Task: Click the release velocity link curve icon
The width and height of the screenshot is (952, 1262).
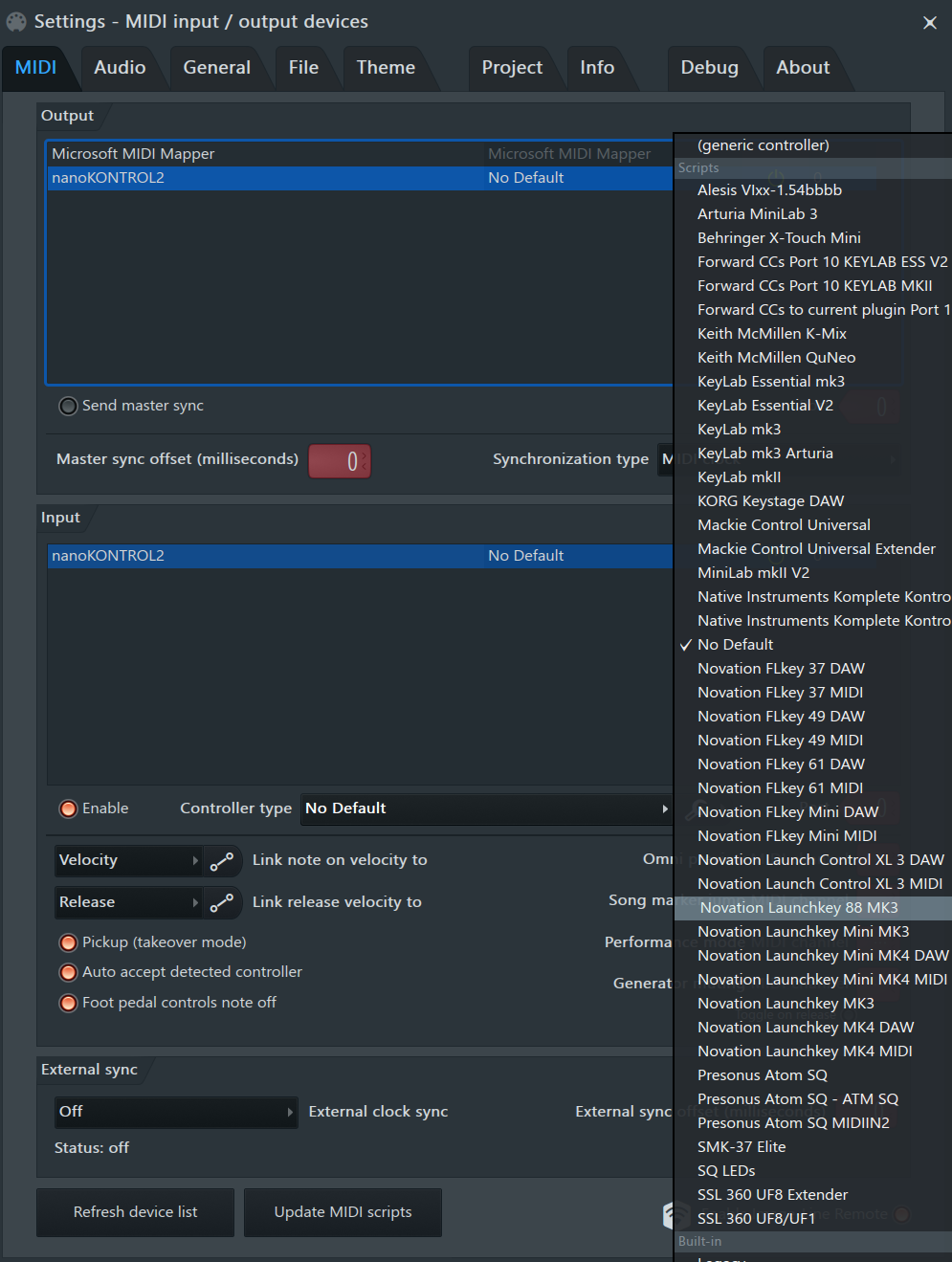Action: tap(222, 902)
